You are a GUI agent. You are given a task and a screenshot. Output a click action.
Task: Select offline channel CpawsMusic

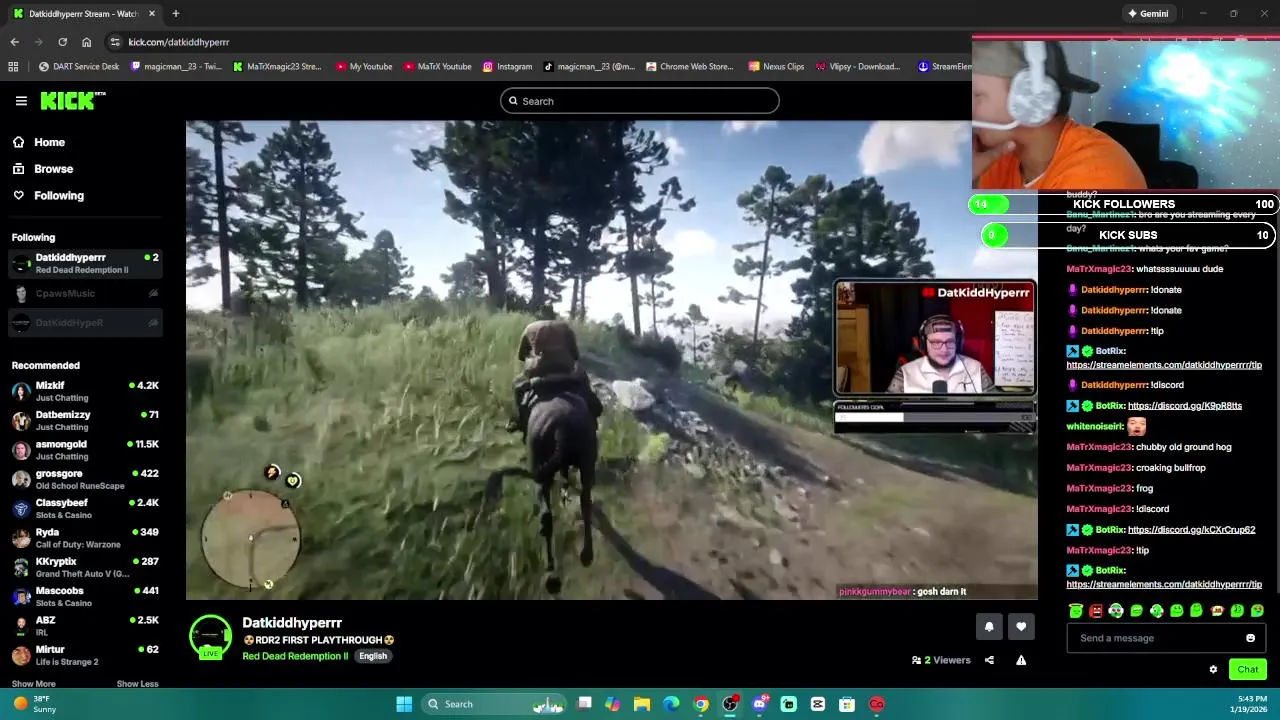pos(85,293)
